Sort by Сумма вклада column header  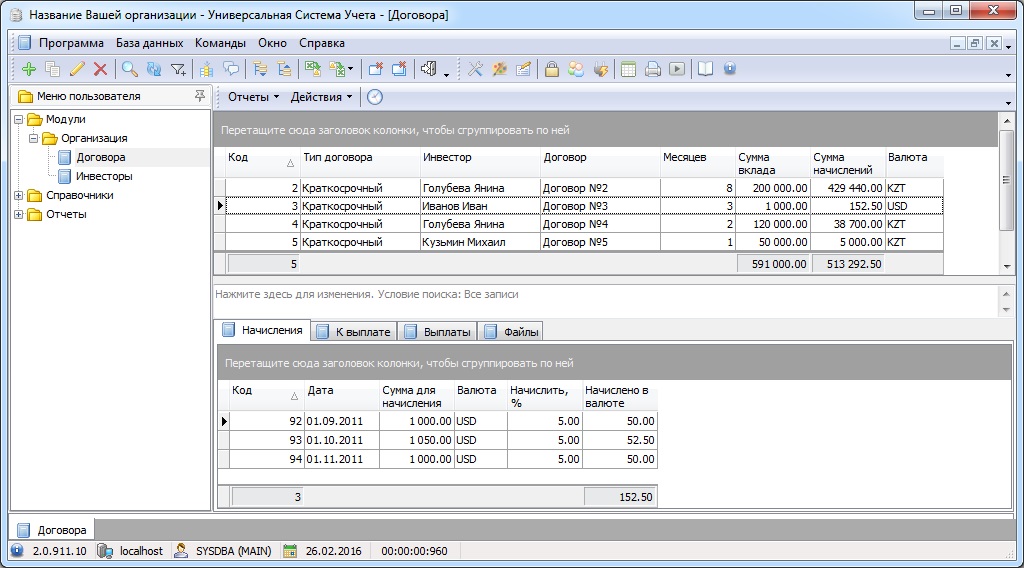click(773, 163)
